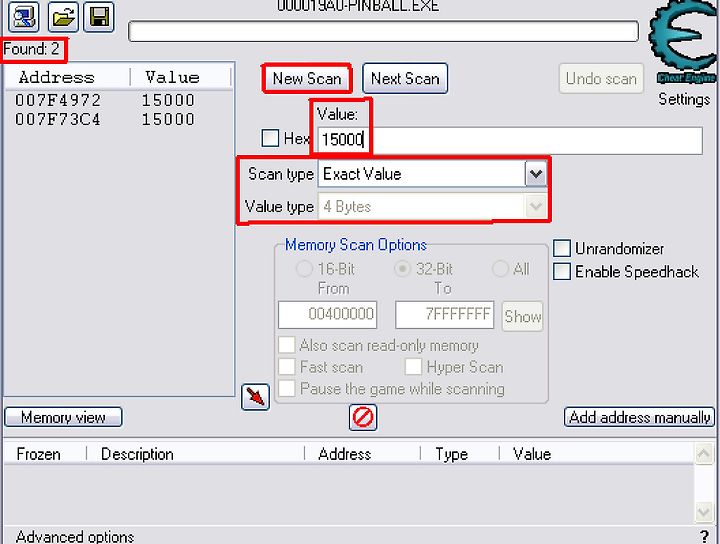Click Add address manually
The image size is (720, 544).
click(x=639, y=417)
